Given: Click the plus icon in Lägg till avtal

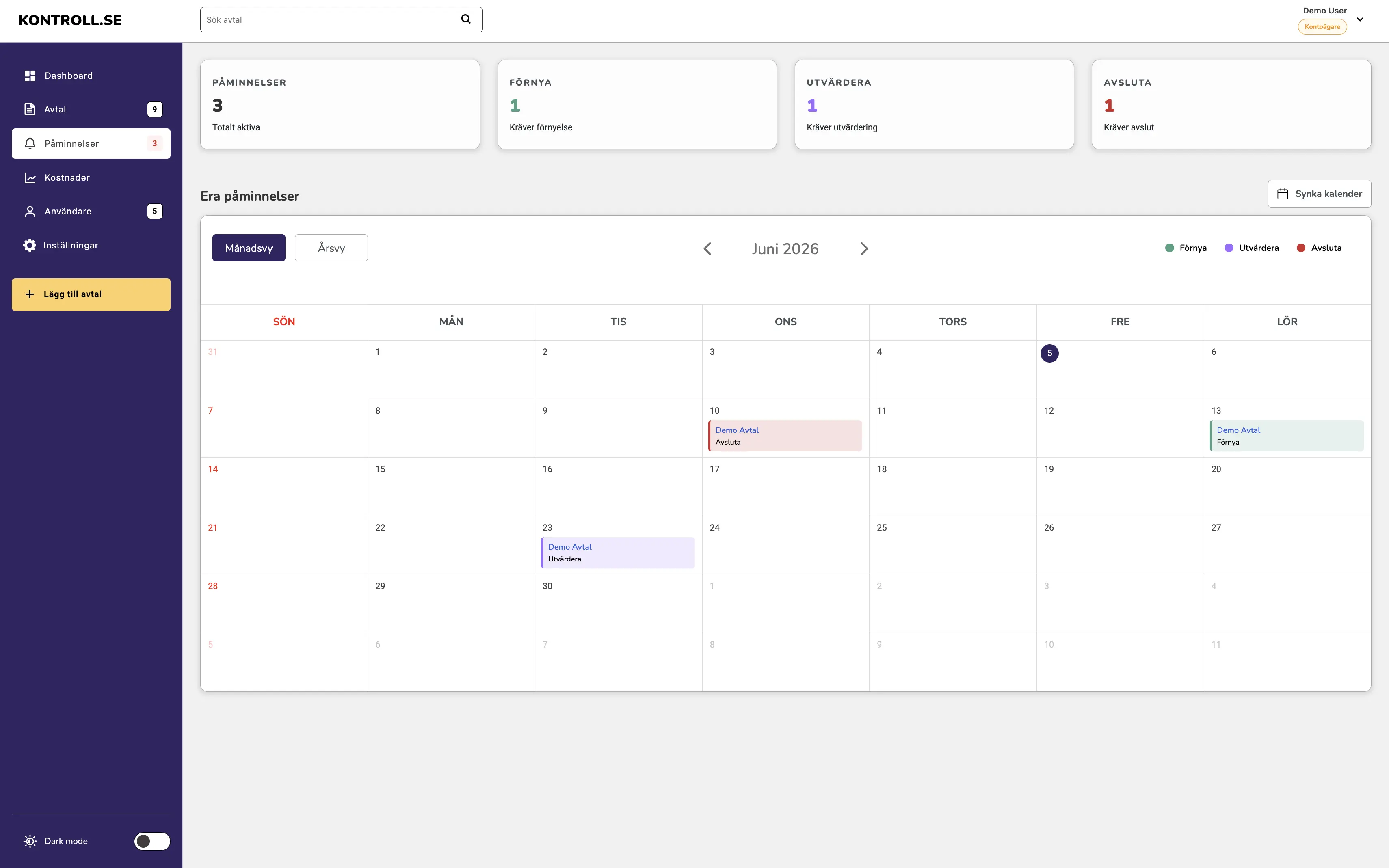Looking at the screenshot, I should tap(30, 294).
